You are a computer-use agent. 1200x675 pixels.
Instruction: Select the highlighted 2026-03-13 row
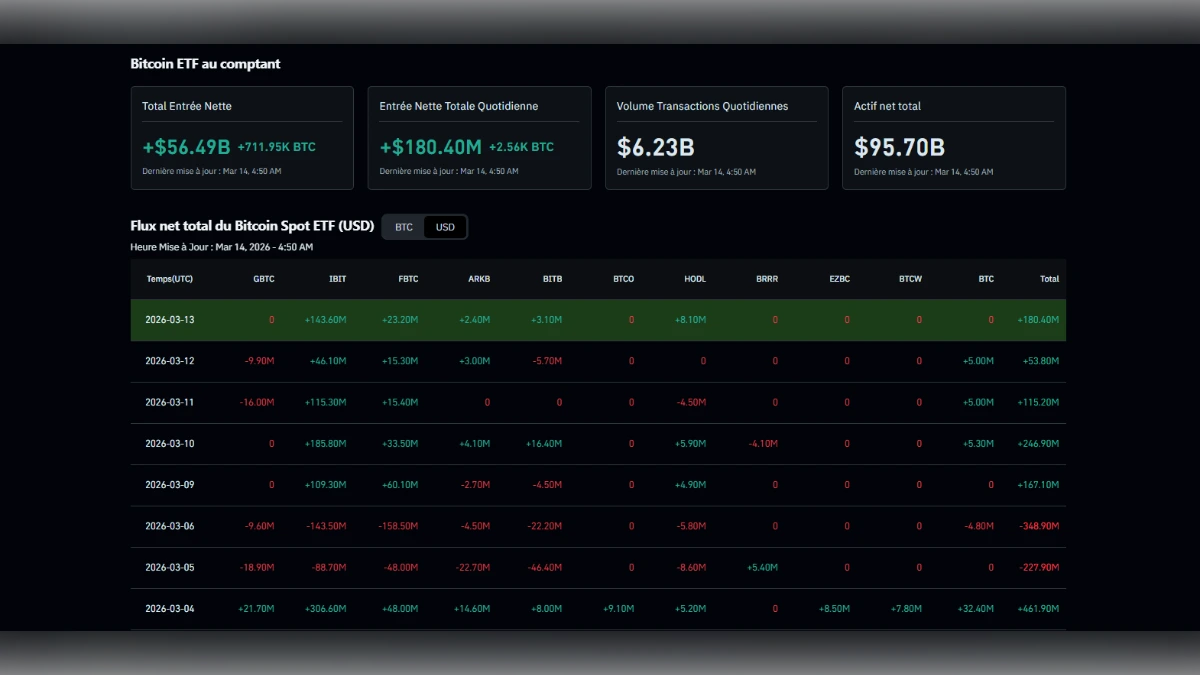click(169, 320)
